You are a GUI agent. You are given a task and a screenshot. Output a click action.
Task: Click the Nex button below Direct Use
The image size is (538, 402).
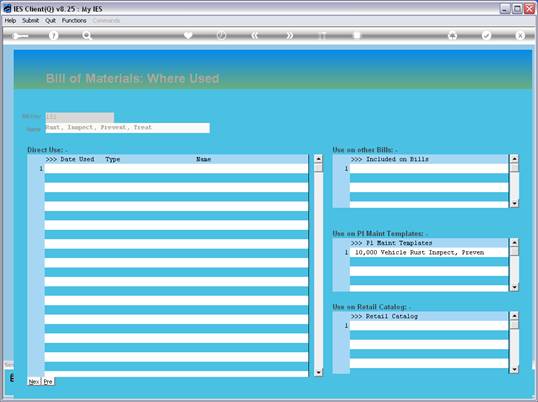(34, 381)
